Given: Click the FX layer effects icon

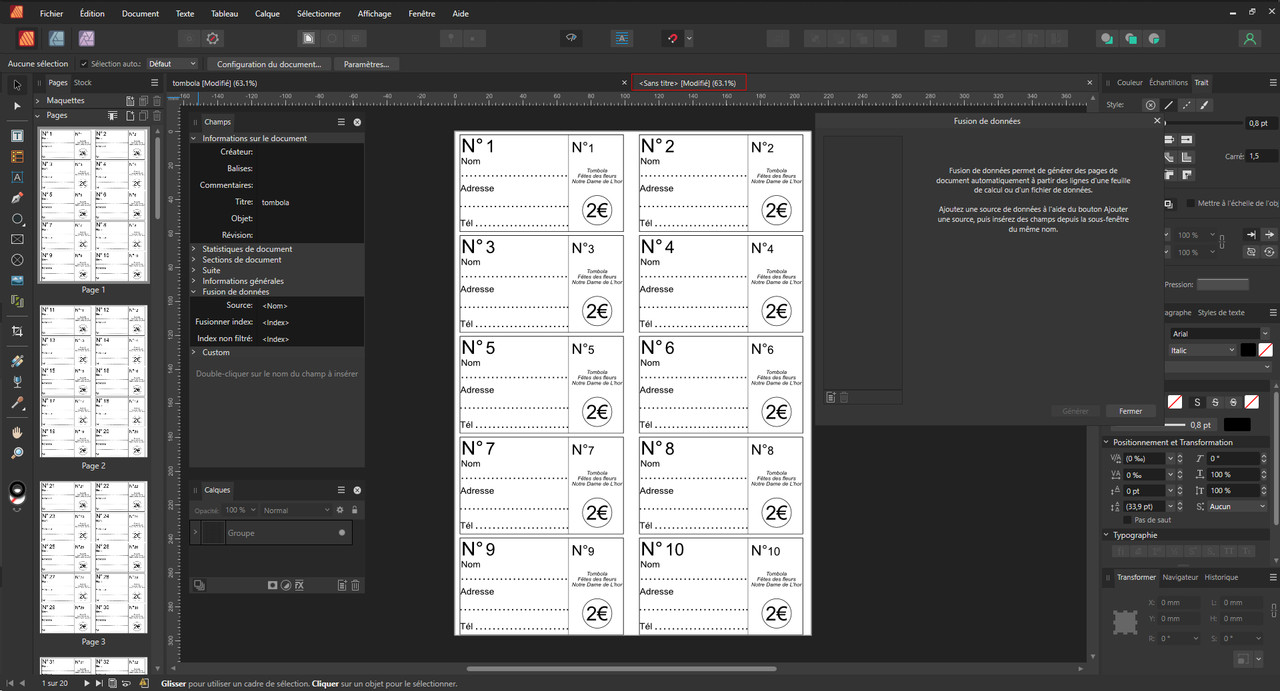Looking at the screenshot, I should click(299, 585).
